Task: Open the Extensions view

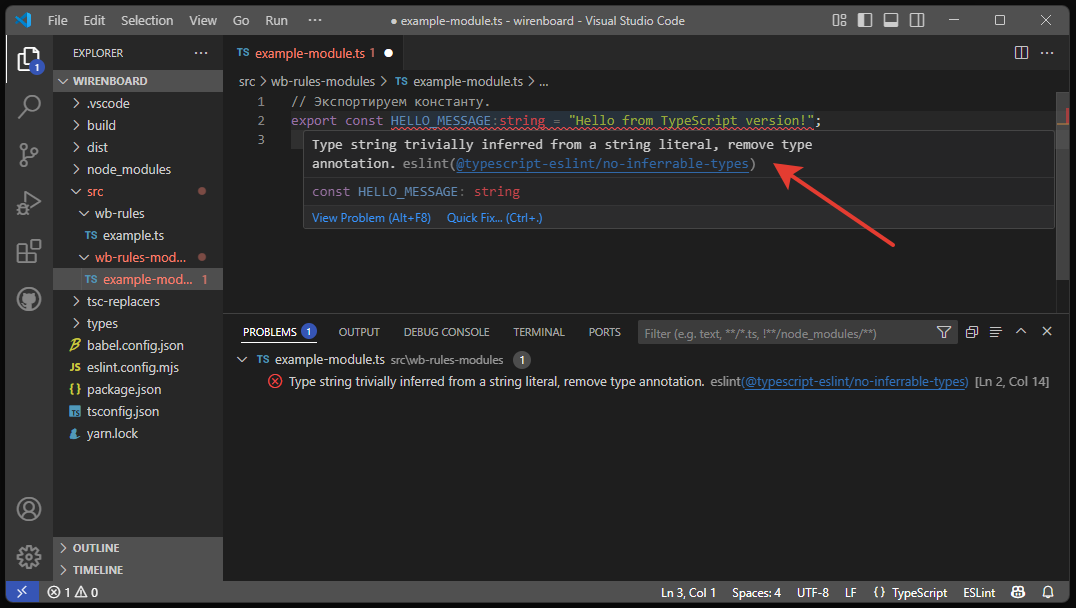Action: pyautogui.click(x=29, y=251)
